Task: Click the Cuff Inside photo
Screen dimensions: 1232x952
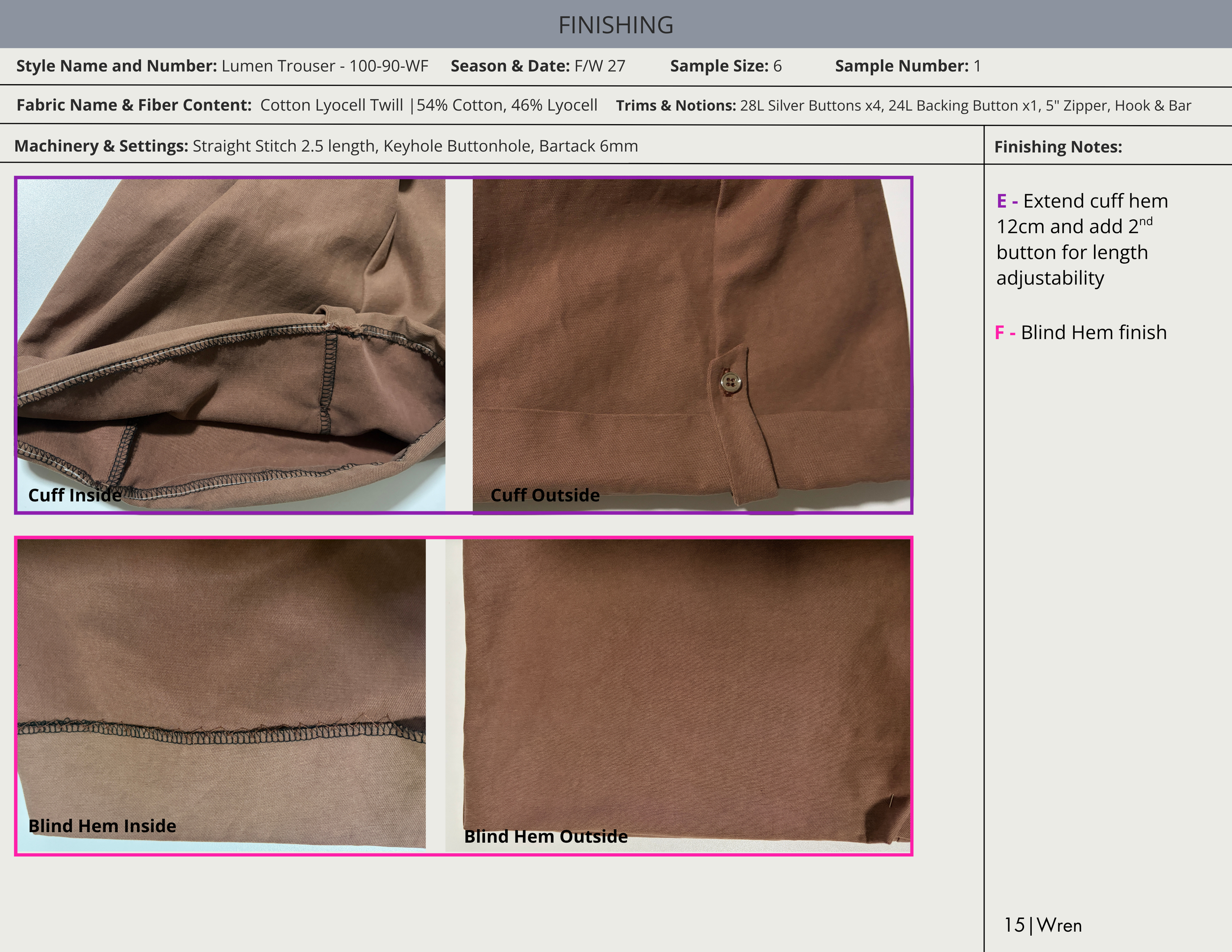Action: coord(231,344)
